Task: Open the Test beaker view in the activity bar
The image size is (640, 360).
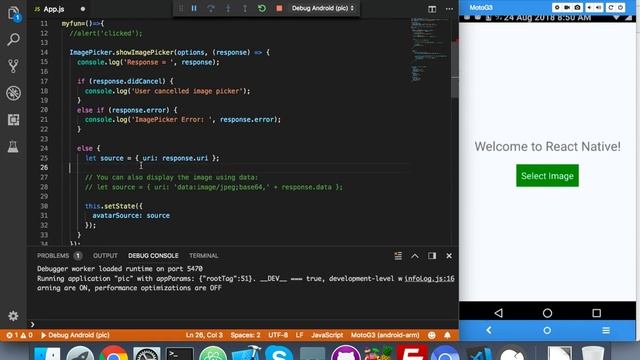Action: coord(13,146)
